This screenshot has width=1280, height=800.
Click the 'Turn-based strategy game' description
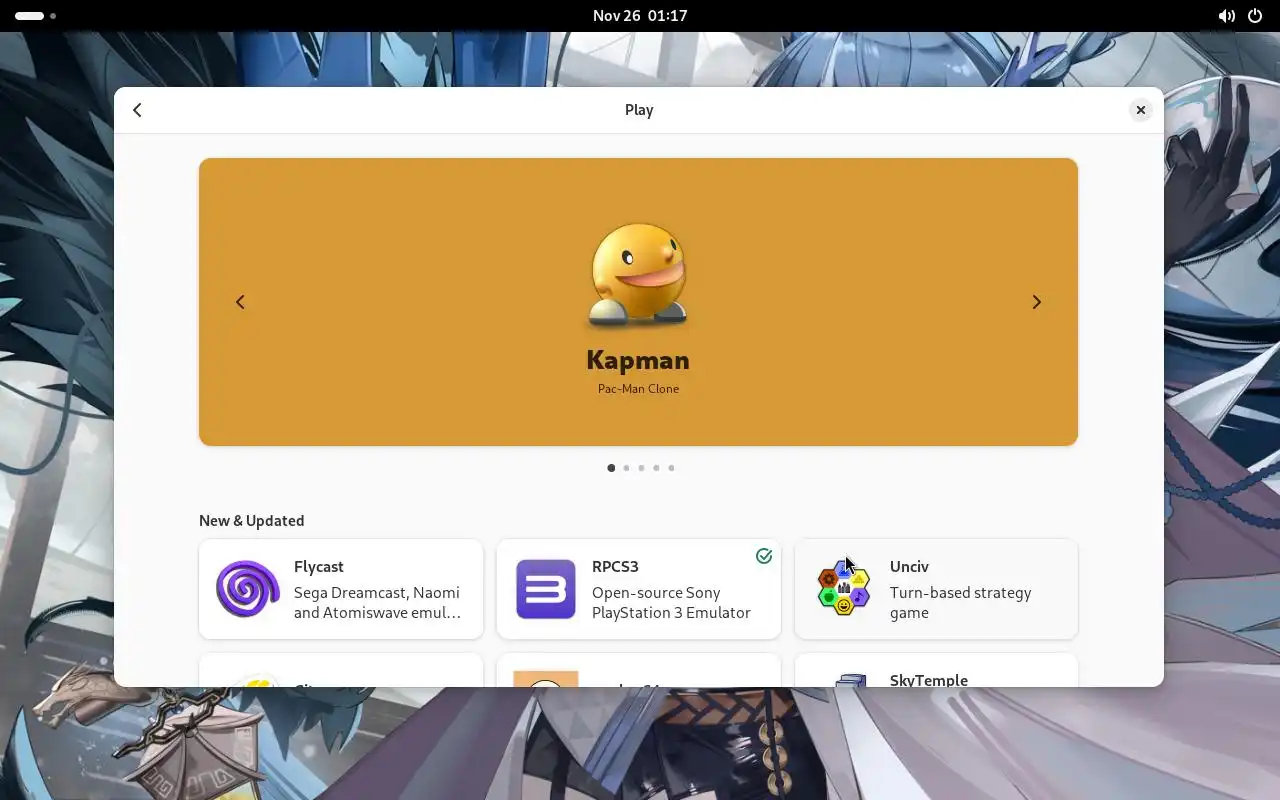tap(960, 603)
